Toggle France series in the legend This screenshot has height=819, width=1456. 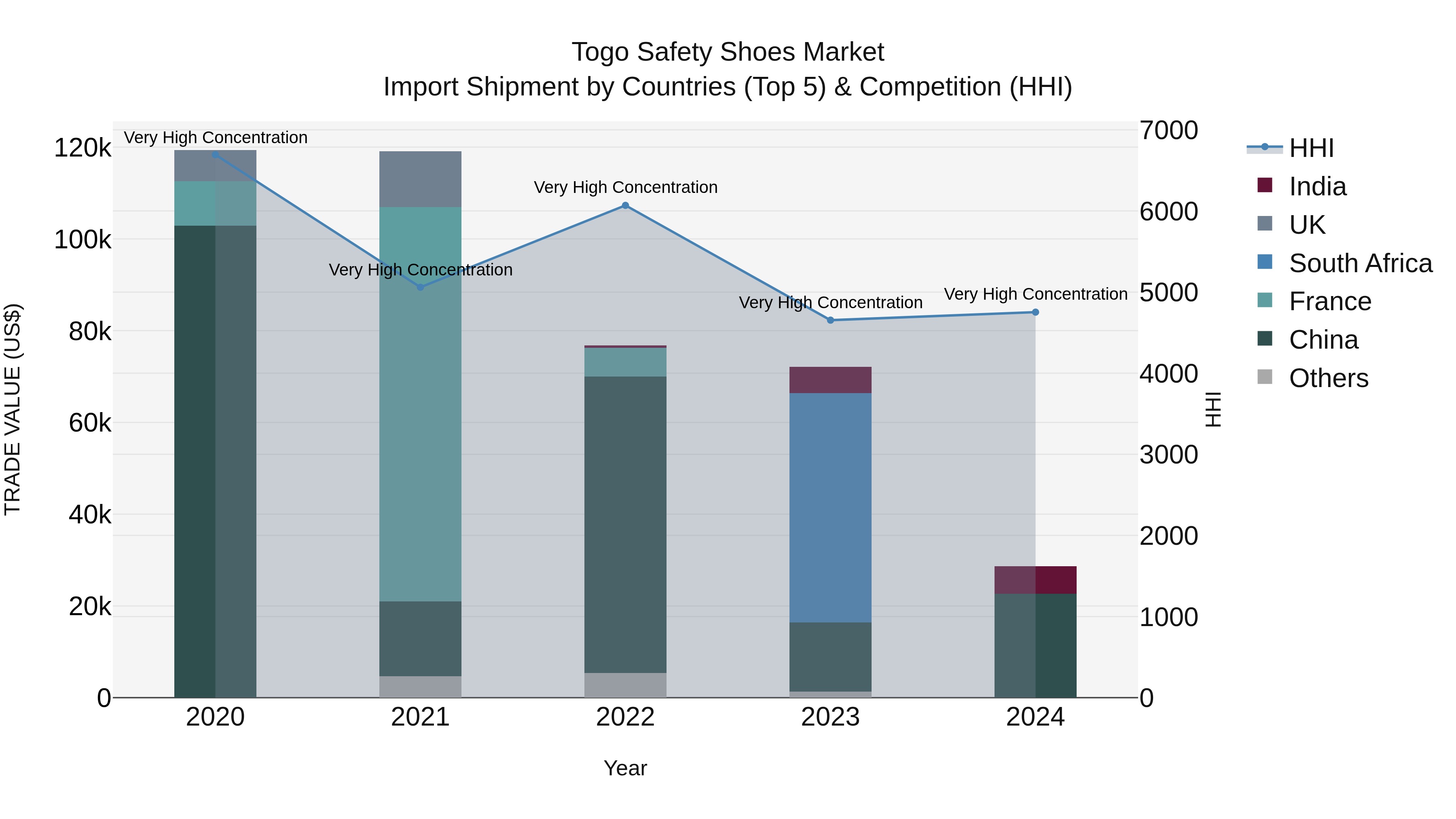click(1315, 301)
